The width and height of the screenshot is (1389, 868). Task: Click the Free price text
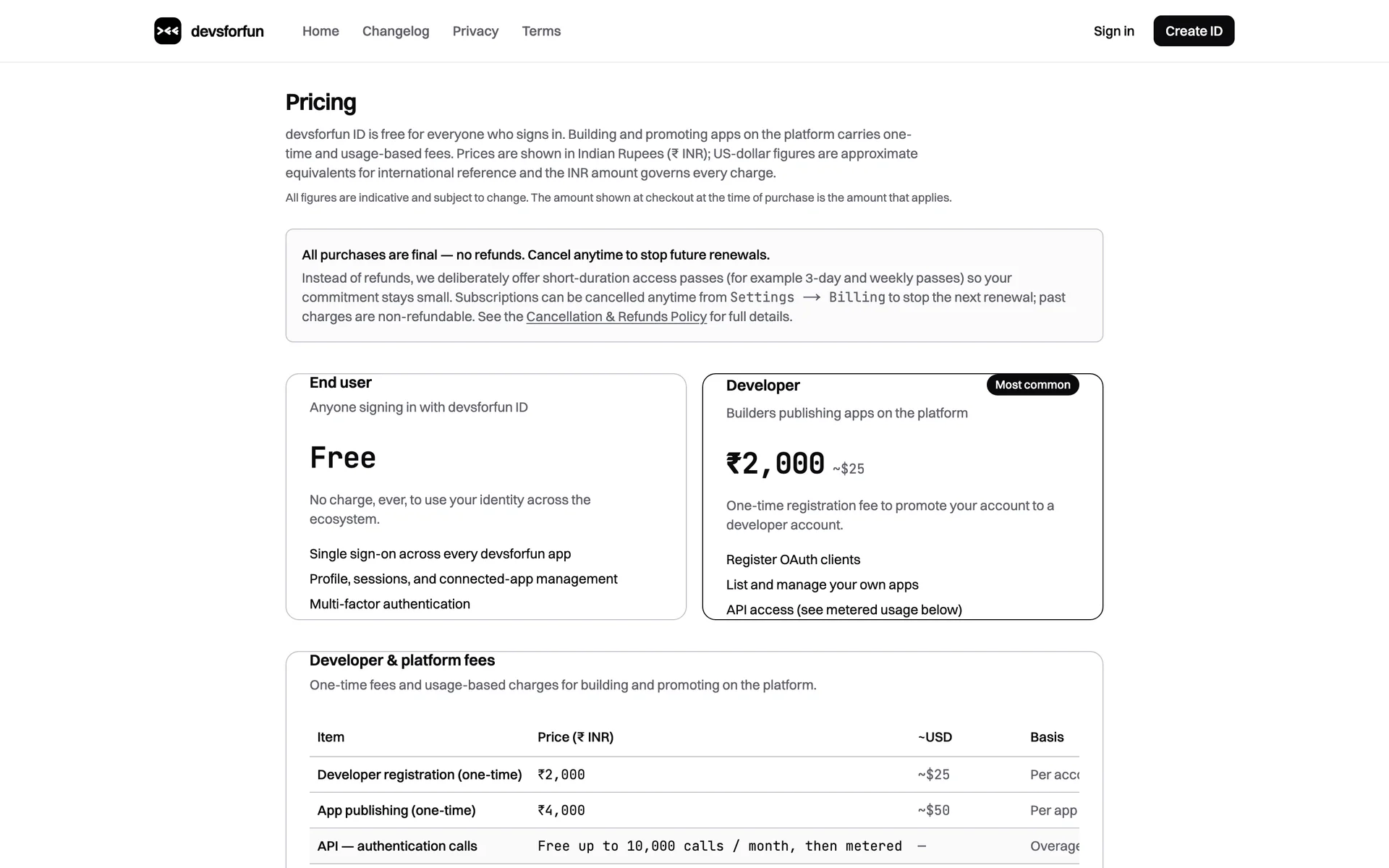pyautogui.click(x=342, y=458)
